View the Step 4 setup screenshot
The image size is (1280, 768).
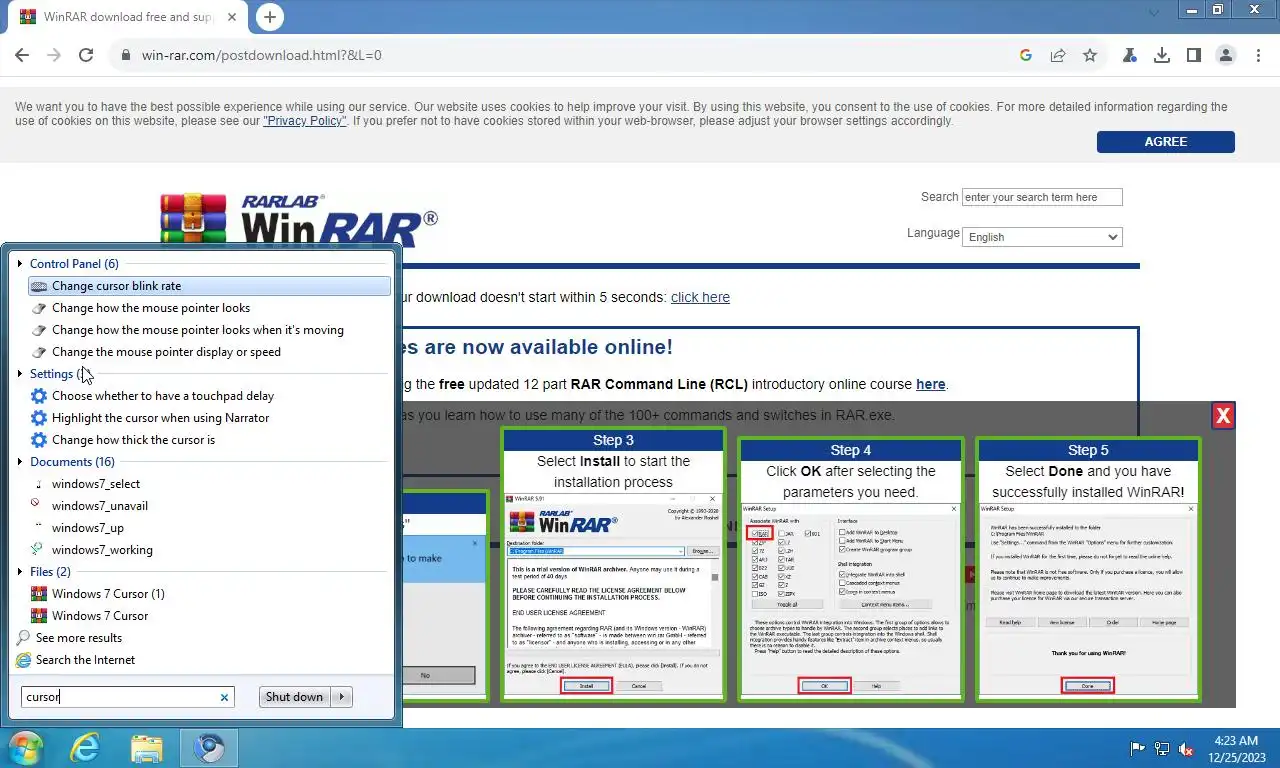(x=850, y=600)
